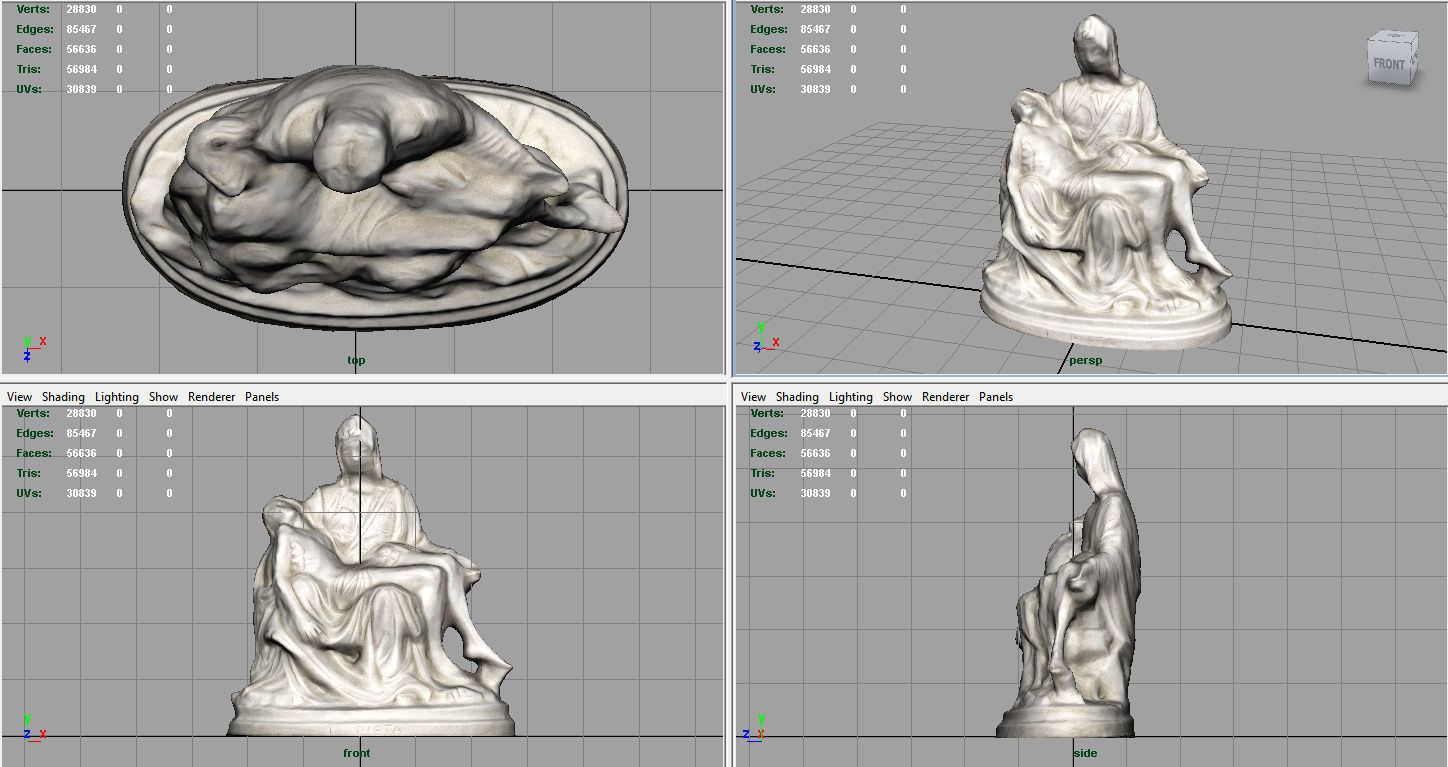Click the 28830 verts value in side view

tap(815, 413)
